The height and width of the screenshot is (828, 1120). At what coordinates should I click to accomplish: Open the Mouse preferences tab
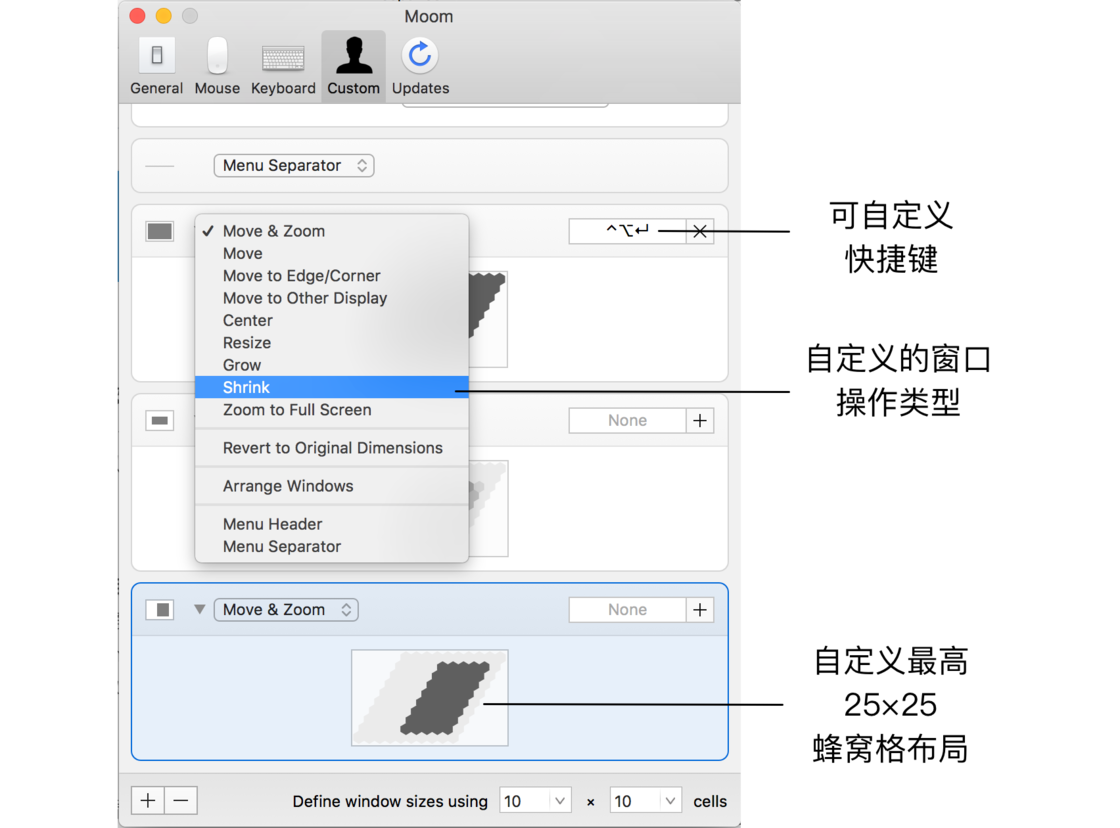pyautogui.click(x=217, y=66)
